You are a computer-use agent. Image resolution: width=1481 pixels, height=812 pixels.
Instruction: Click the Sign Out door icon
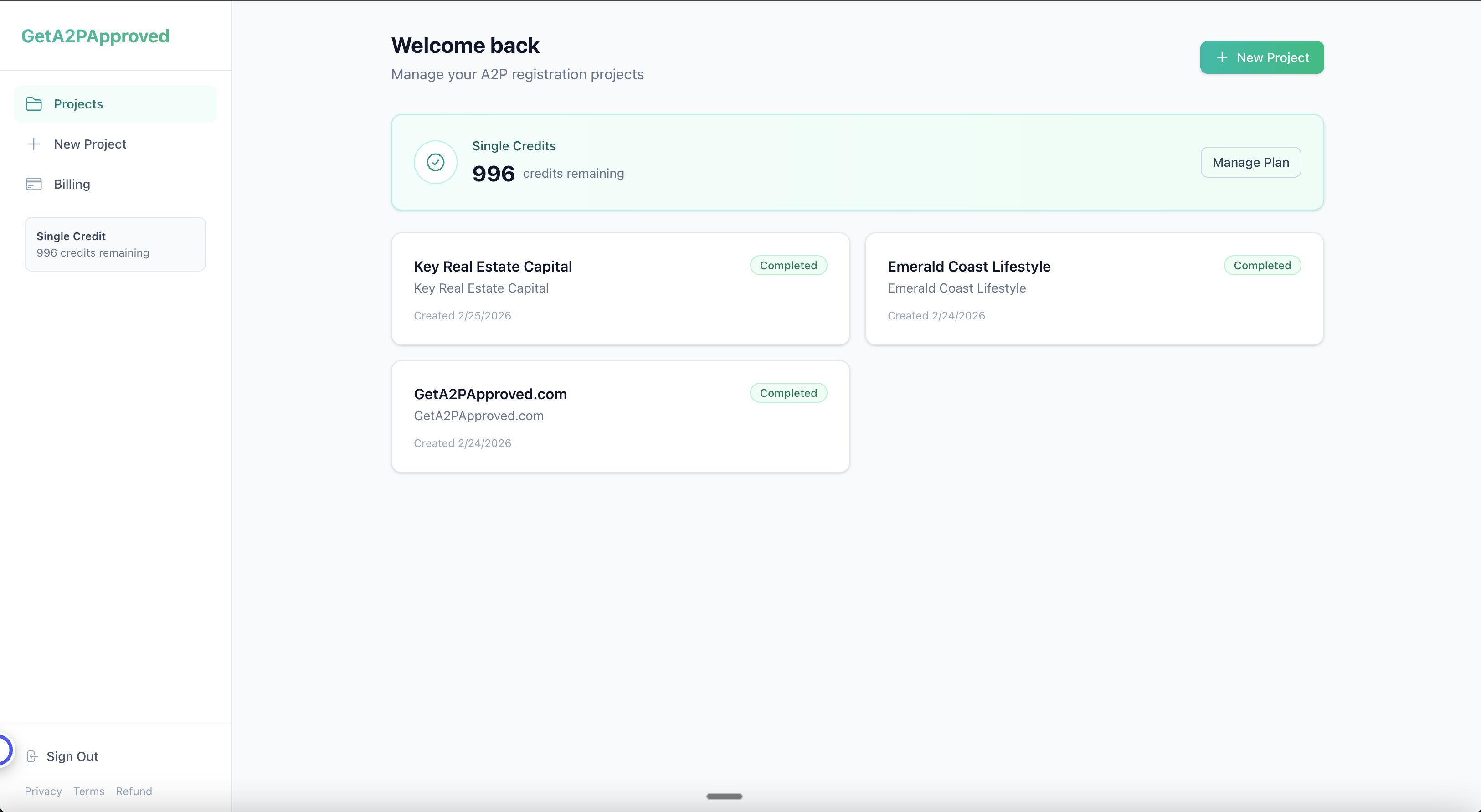33,756
